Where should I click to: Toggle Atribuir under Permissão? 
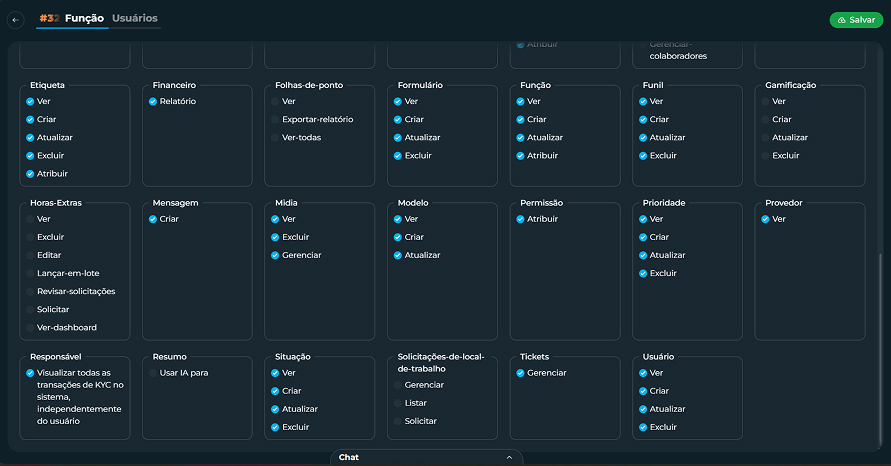[520, 219]
